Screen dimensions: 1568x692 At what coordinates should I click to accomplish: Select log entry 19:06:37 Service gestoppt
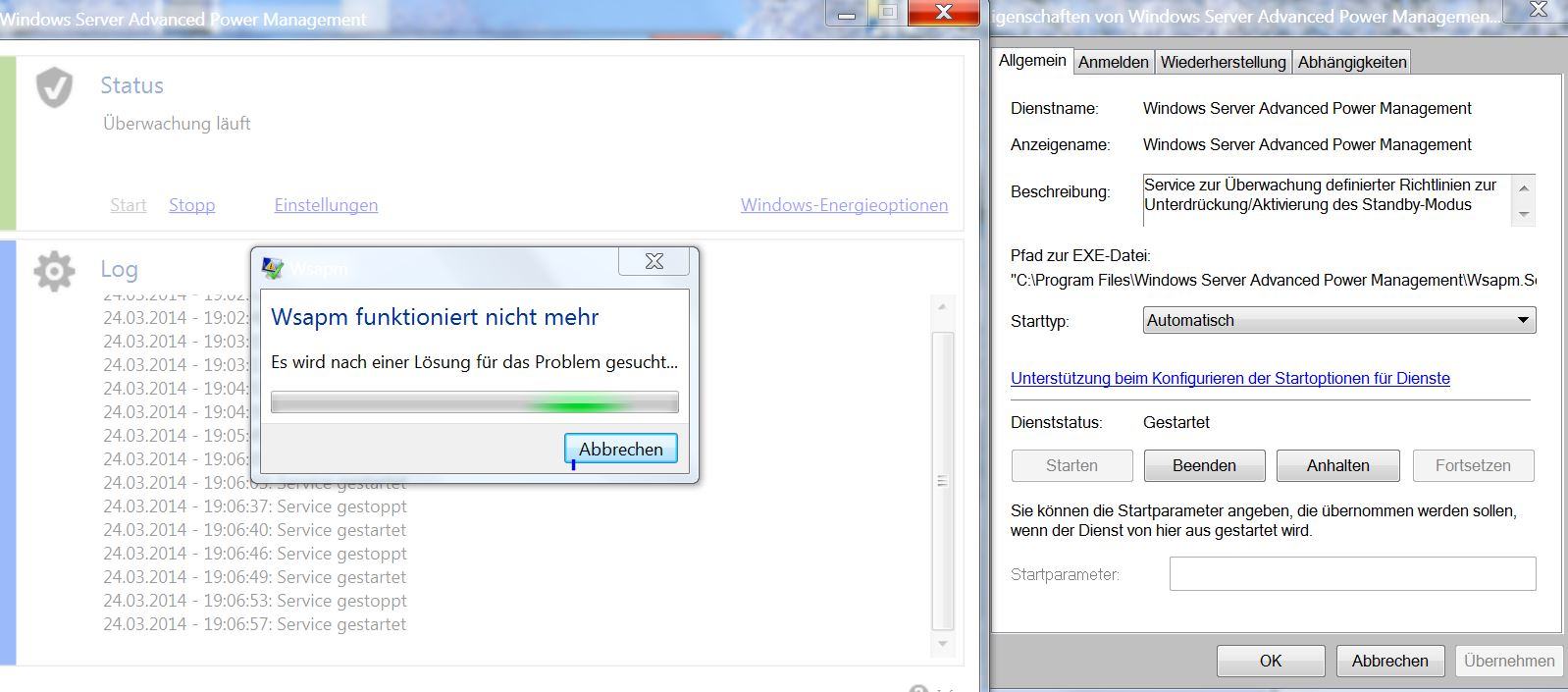[255, 506]
